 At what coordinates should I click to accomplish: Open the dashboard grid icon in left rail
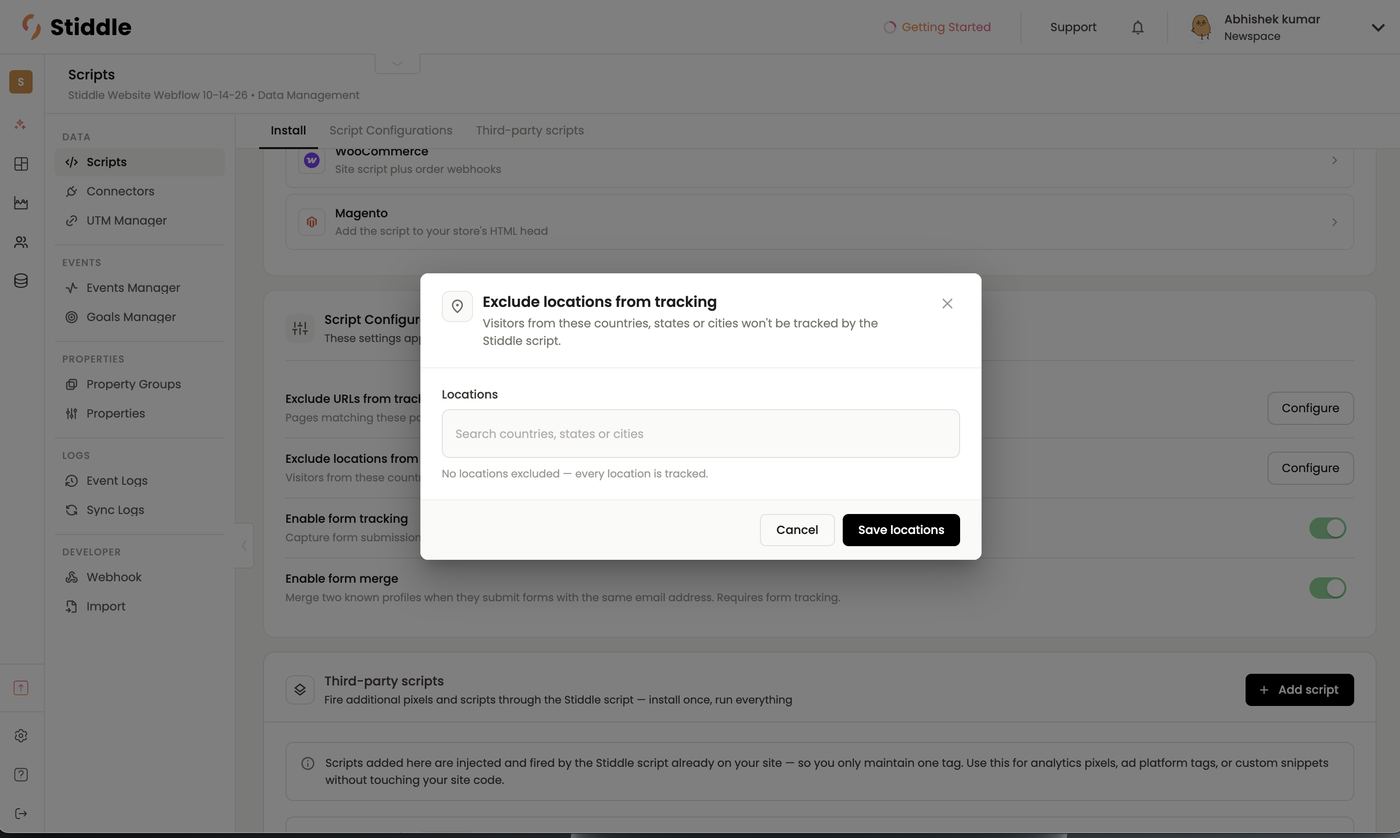click(21, 164)
